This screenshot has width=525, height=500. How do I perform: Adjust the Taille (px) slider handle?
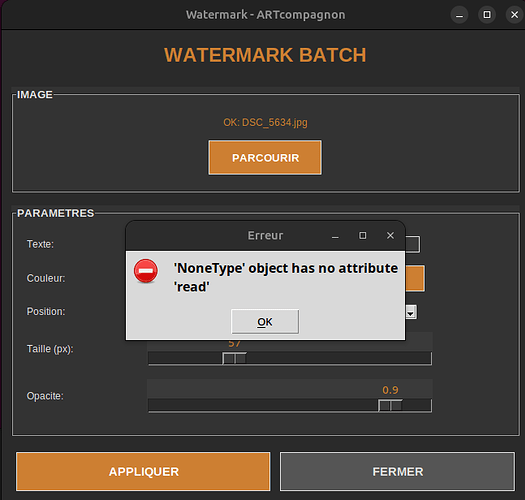234,358
